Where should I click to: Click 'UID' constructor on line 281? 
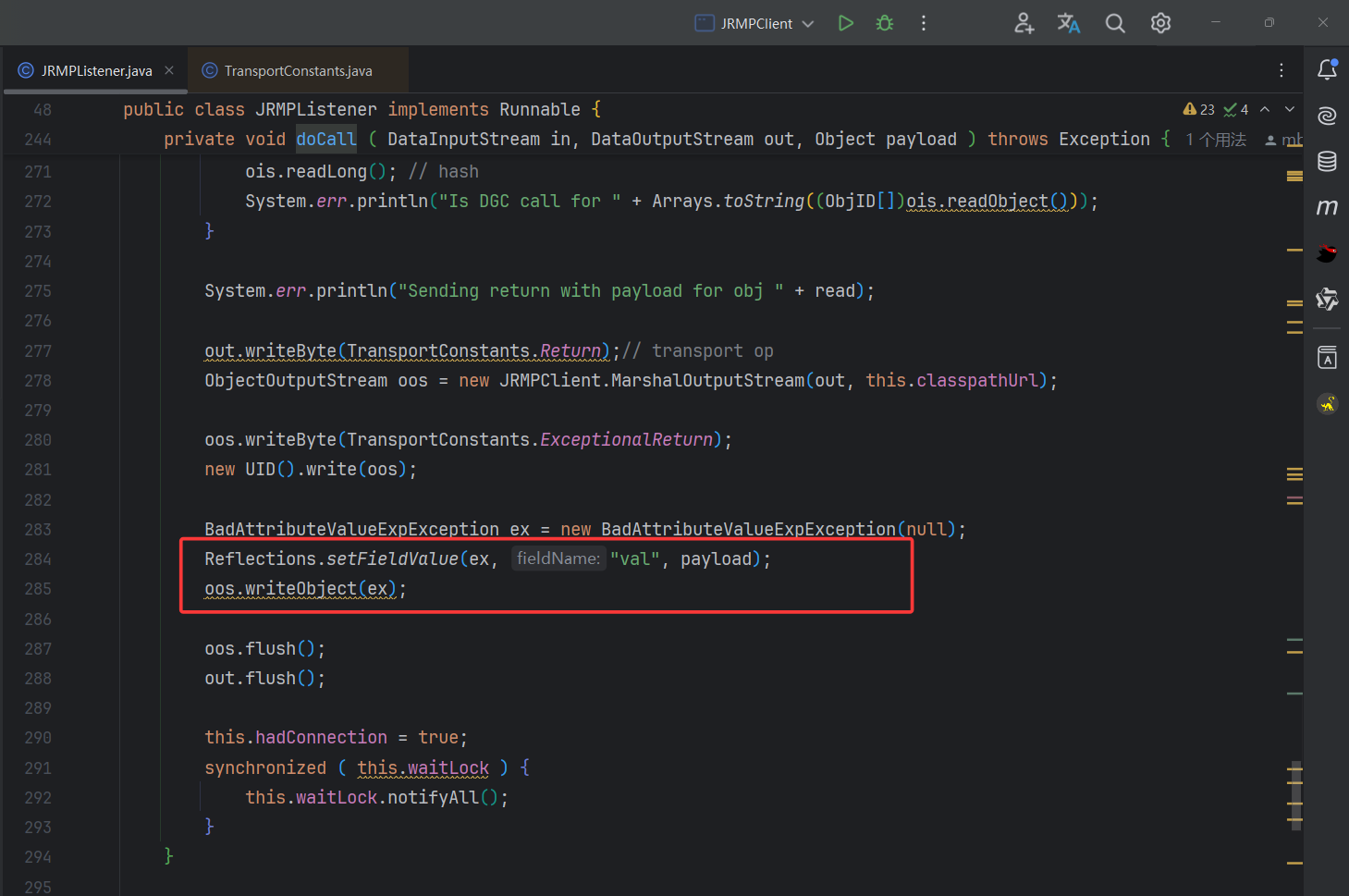(x=260, y=469)
